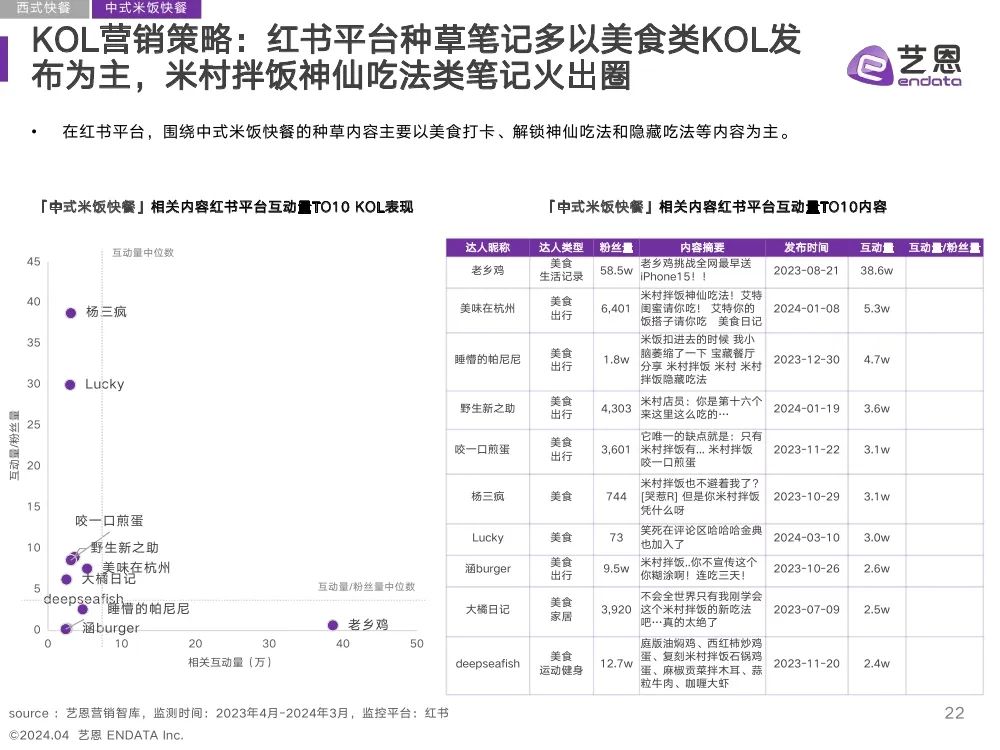Click the 内容摘要 column header
This screenshot has height=750, width=1000.
[702, 247]
